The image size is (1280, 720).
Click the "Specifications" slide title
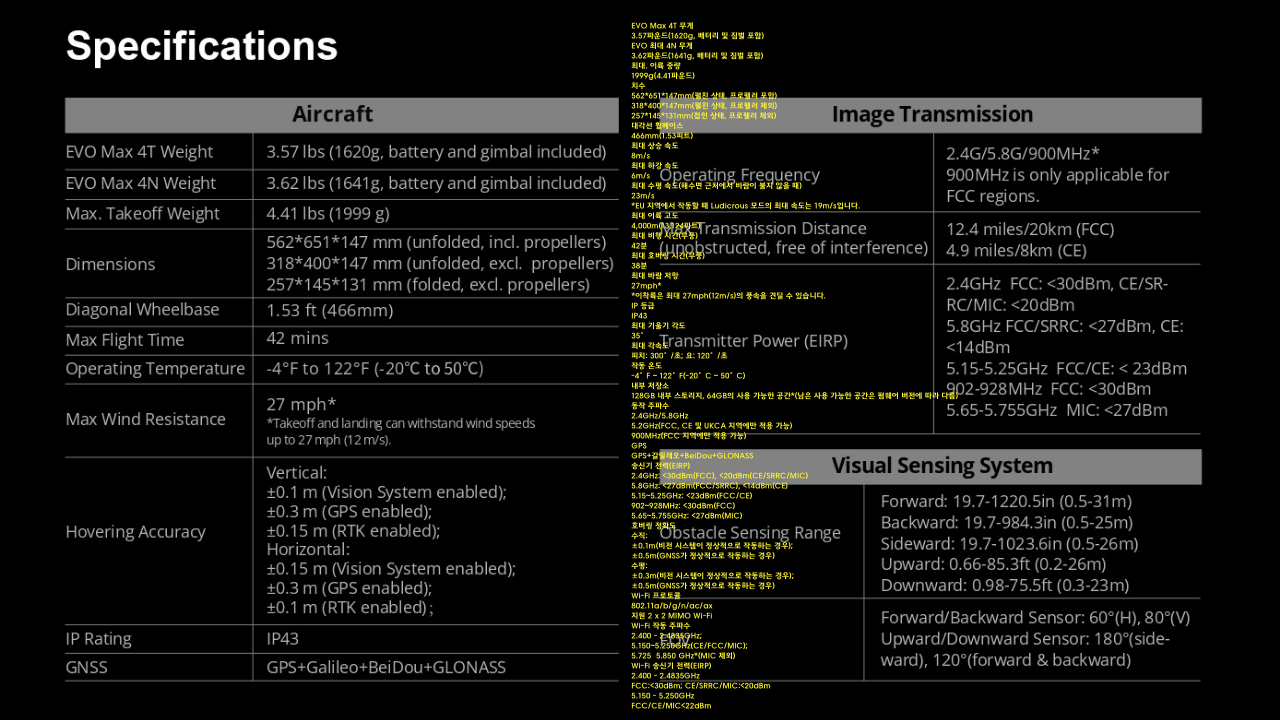pos(202,47)
